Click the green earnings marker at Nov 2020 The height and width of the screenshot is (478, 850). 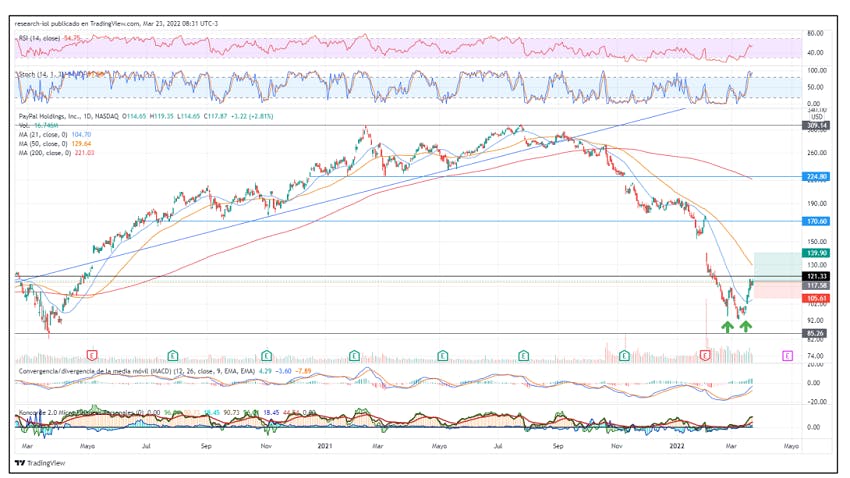(266, 356)
